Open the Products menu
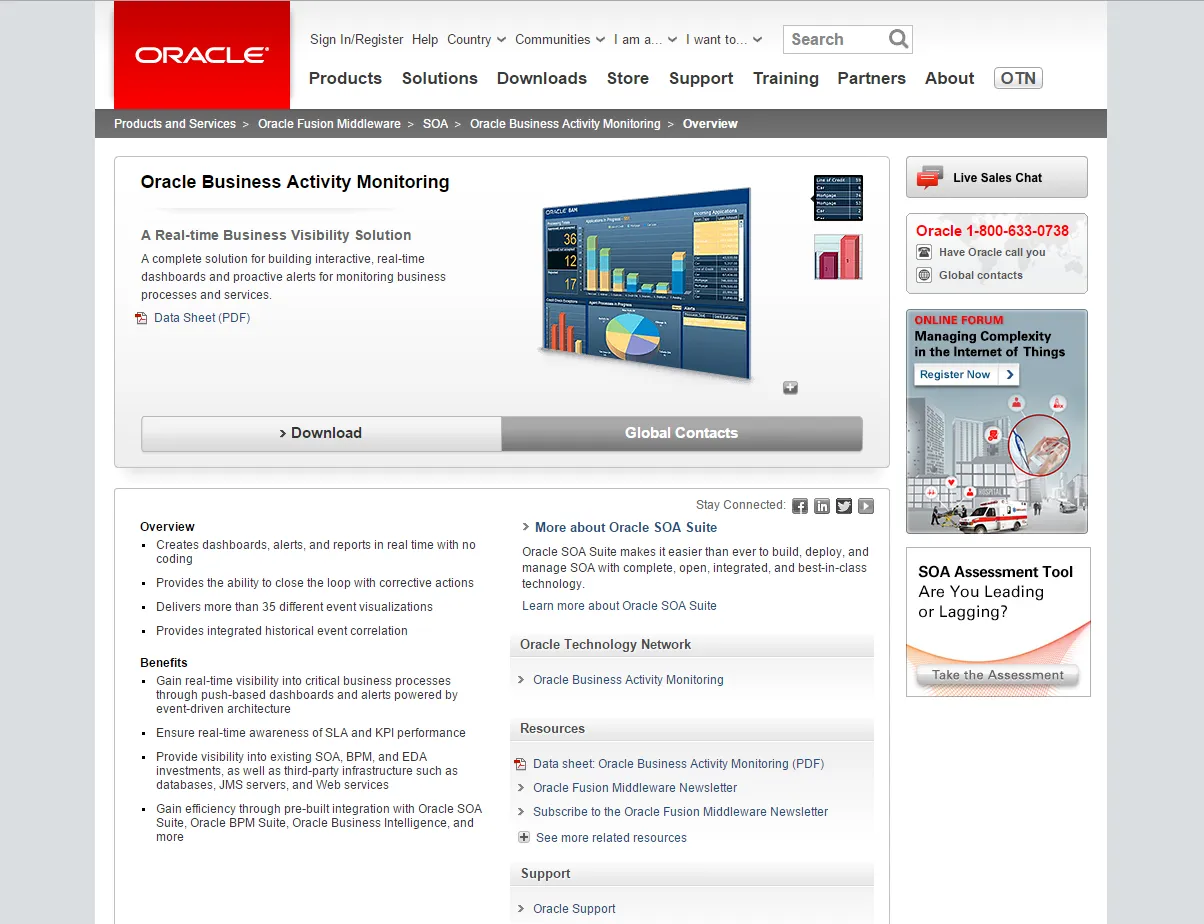 pyautogui.click(x=345, y=78)
